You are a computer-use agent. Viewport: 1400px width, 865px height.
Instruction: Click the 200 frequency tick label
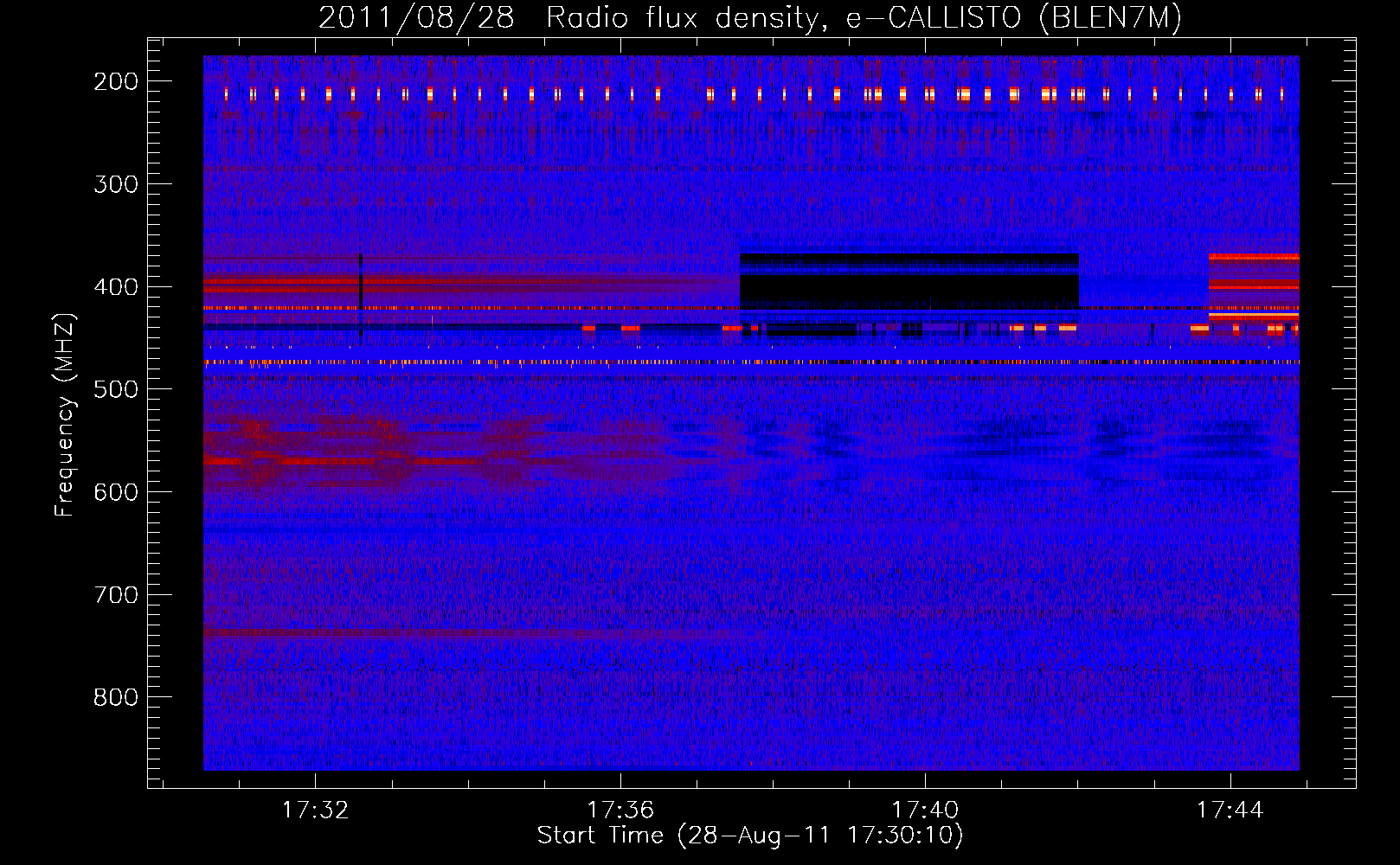[116, 81]
